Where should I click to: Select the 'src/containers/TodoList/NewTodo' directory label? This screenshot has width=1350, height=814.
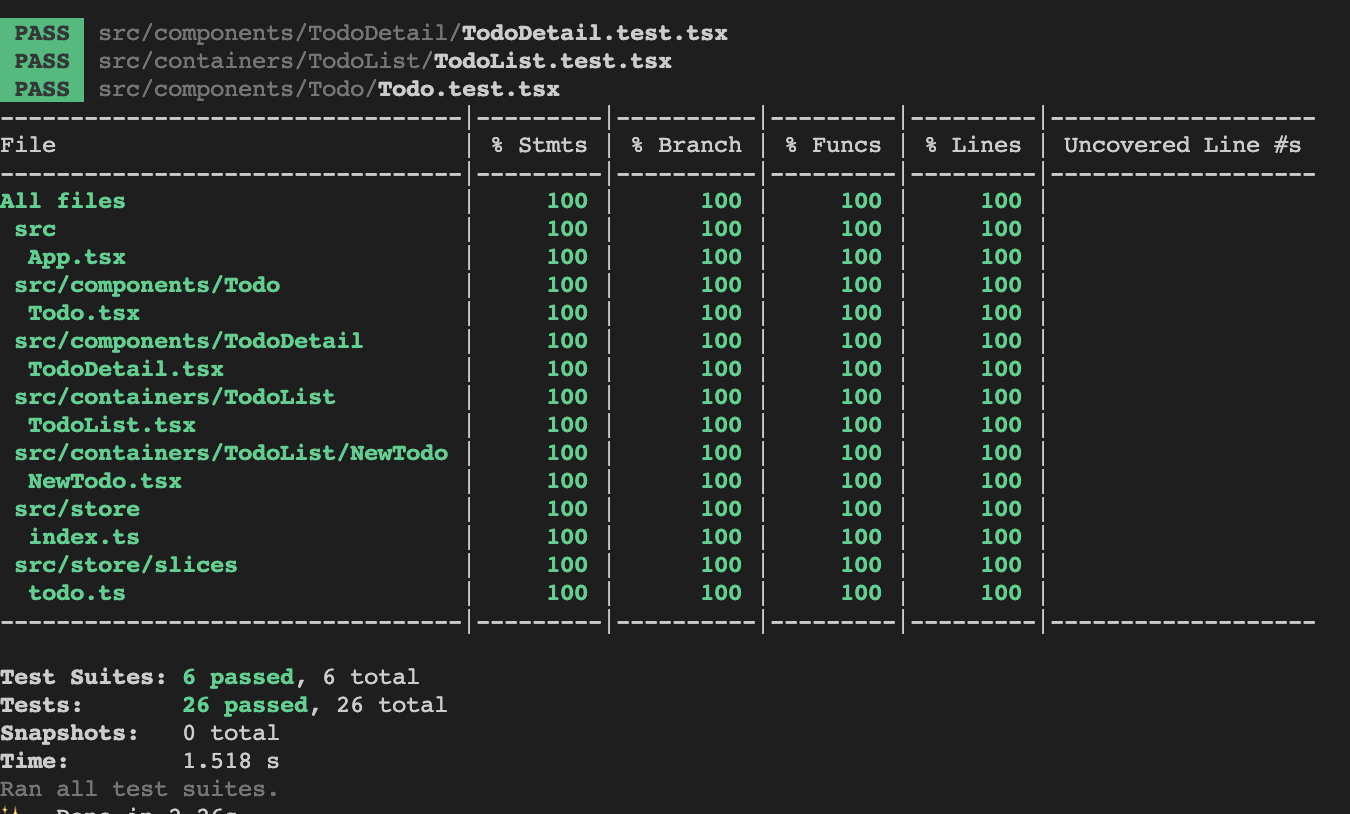click(x=231, y=453)
